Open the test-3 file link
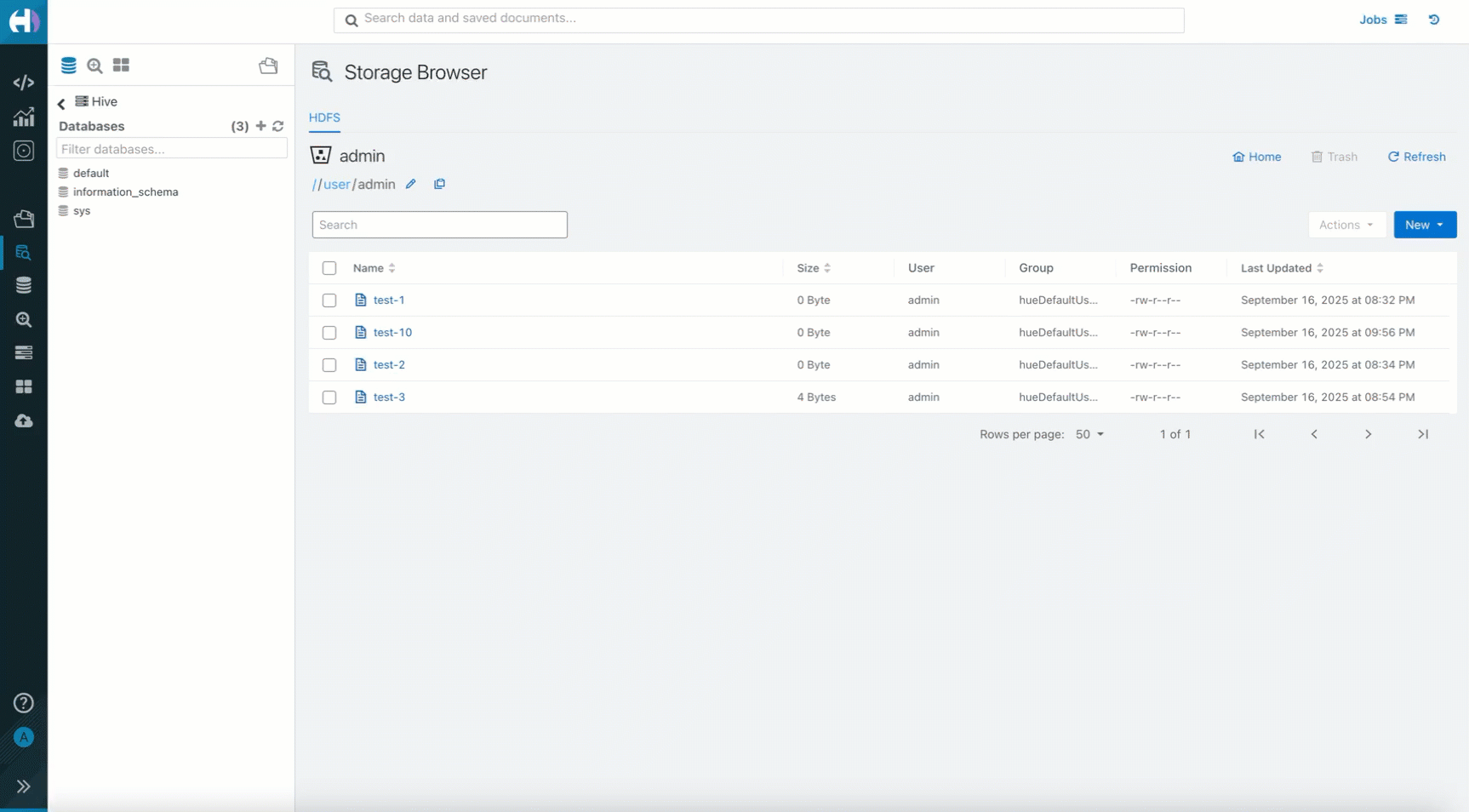 (x=389, y=397)
